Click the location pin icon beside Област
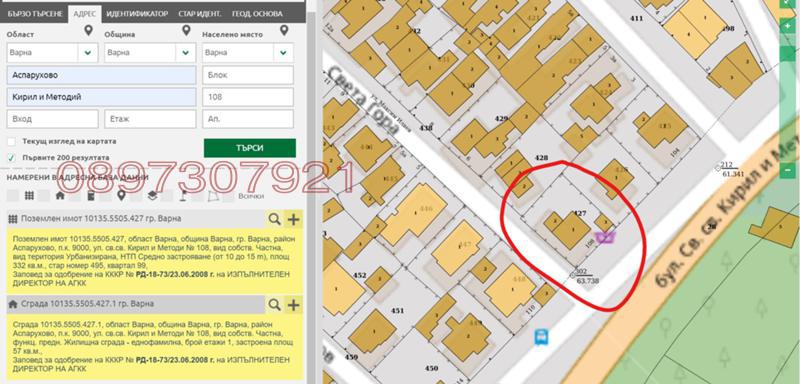 (89, 31)
